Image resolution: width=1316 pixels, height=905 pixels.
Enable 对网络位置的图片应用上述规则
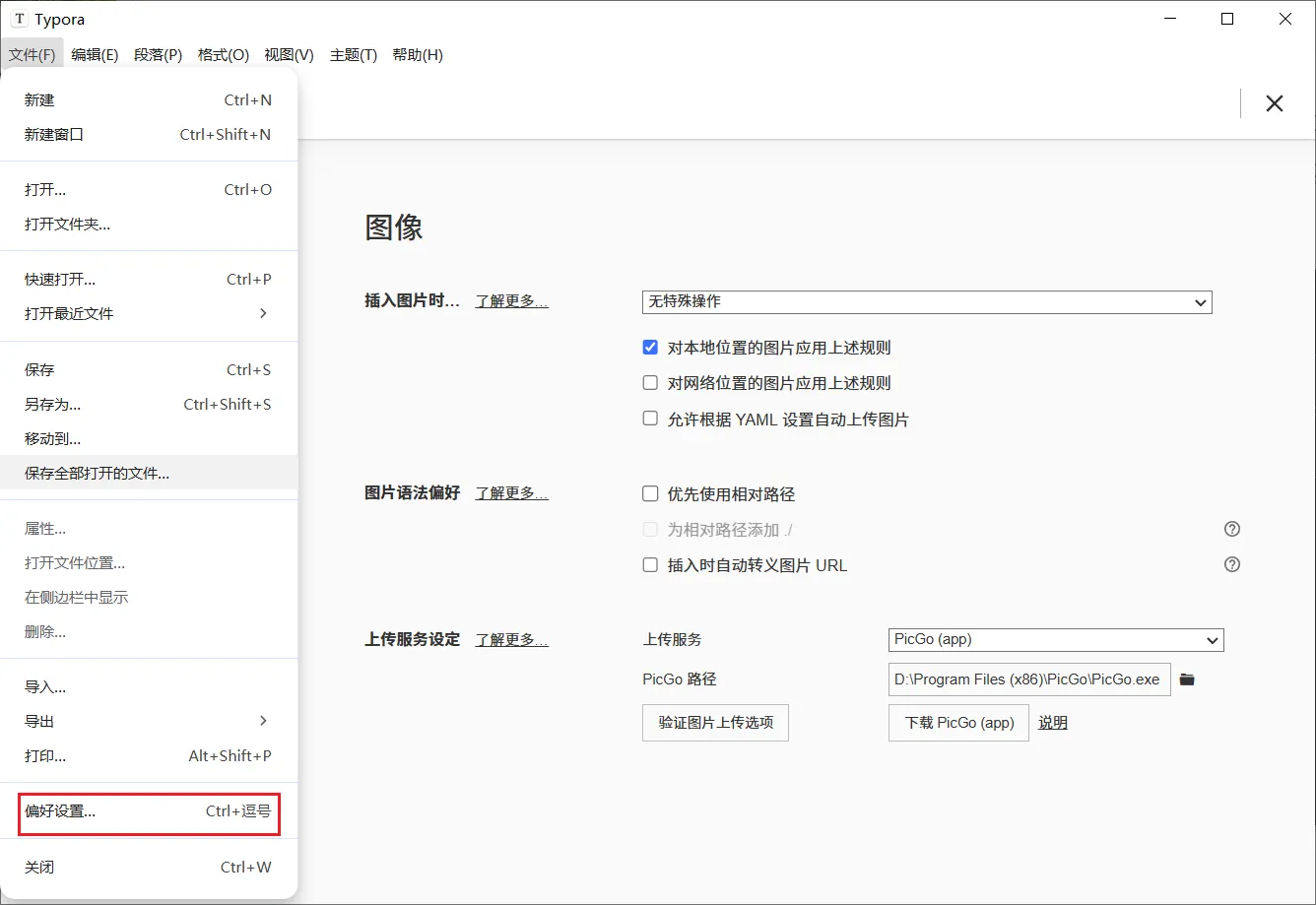click(650, 382)
